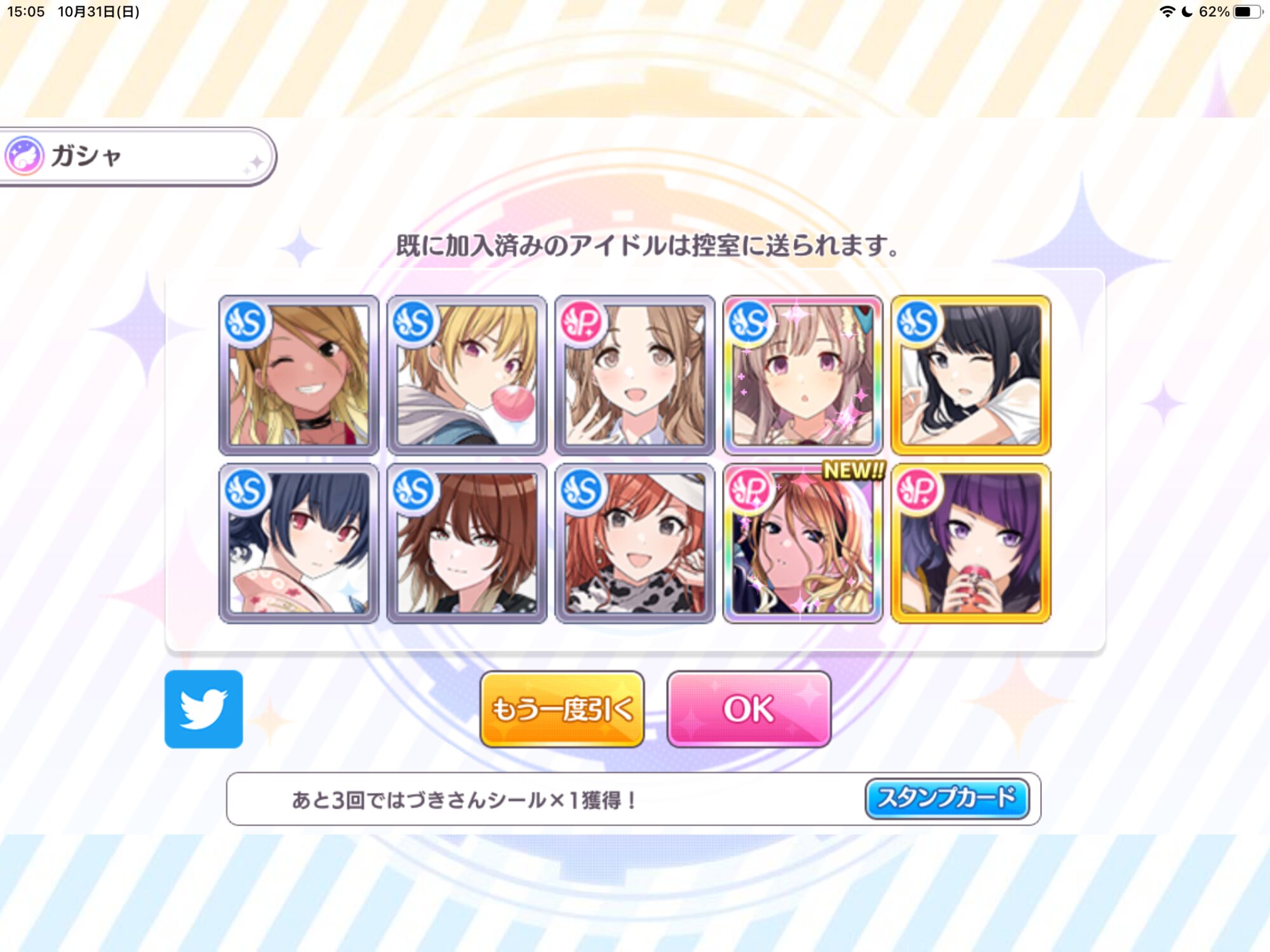
Task: Select the brown-haired dark-jacket idol card
Action: [467, 543]
